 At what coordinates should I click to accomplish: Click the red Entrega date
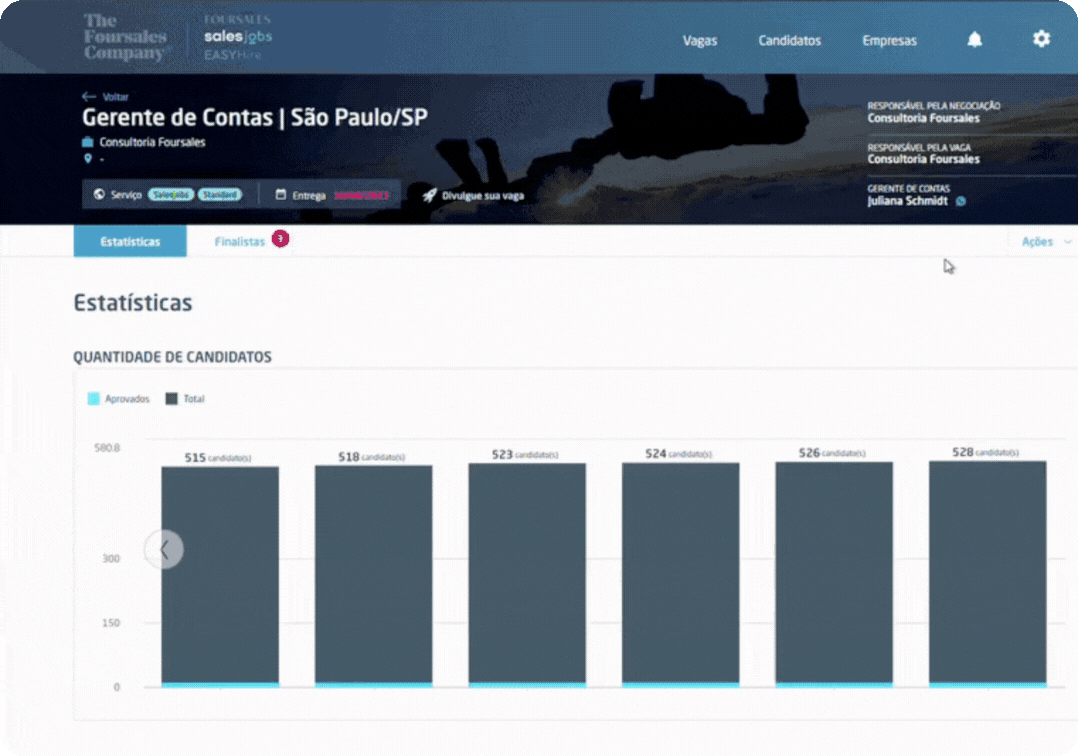click(362, 196)
